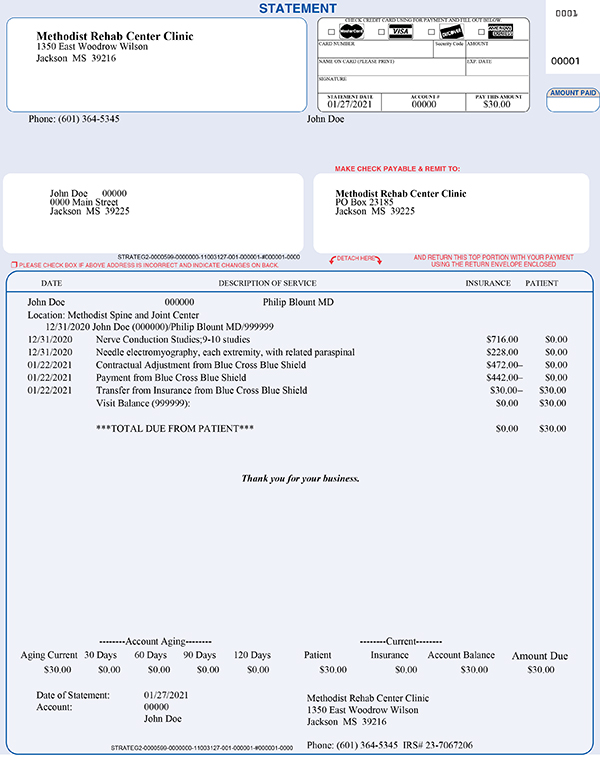Click the Visa card logo

tap(401, 32)
